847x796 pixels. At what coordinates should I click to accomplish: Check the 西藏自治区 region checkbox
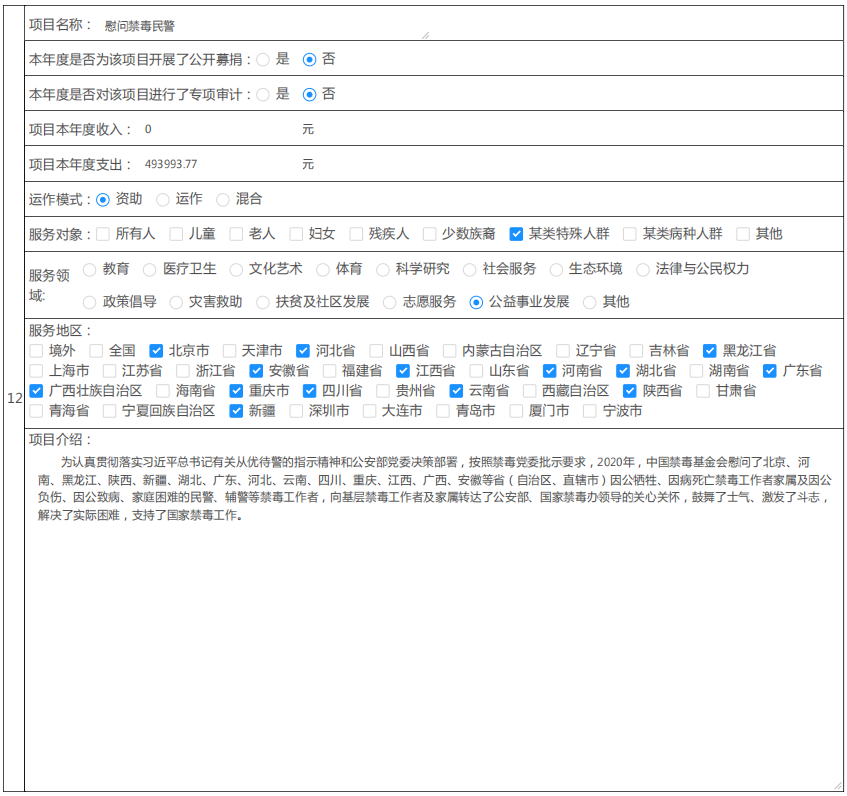(x=530, y=391)
